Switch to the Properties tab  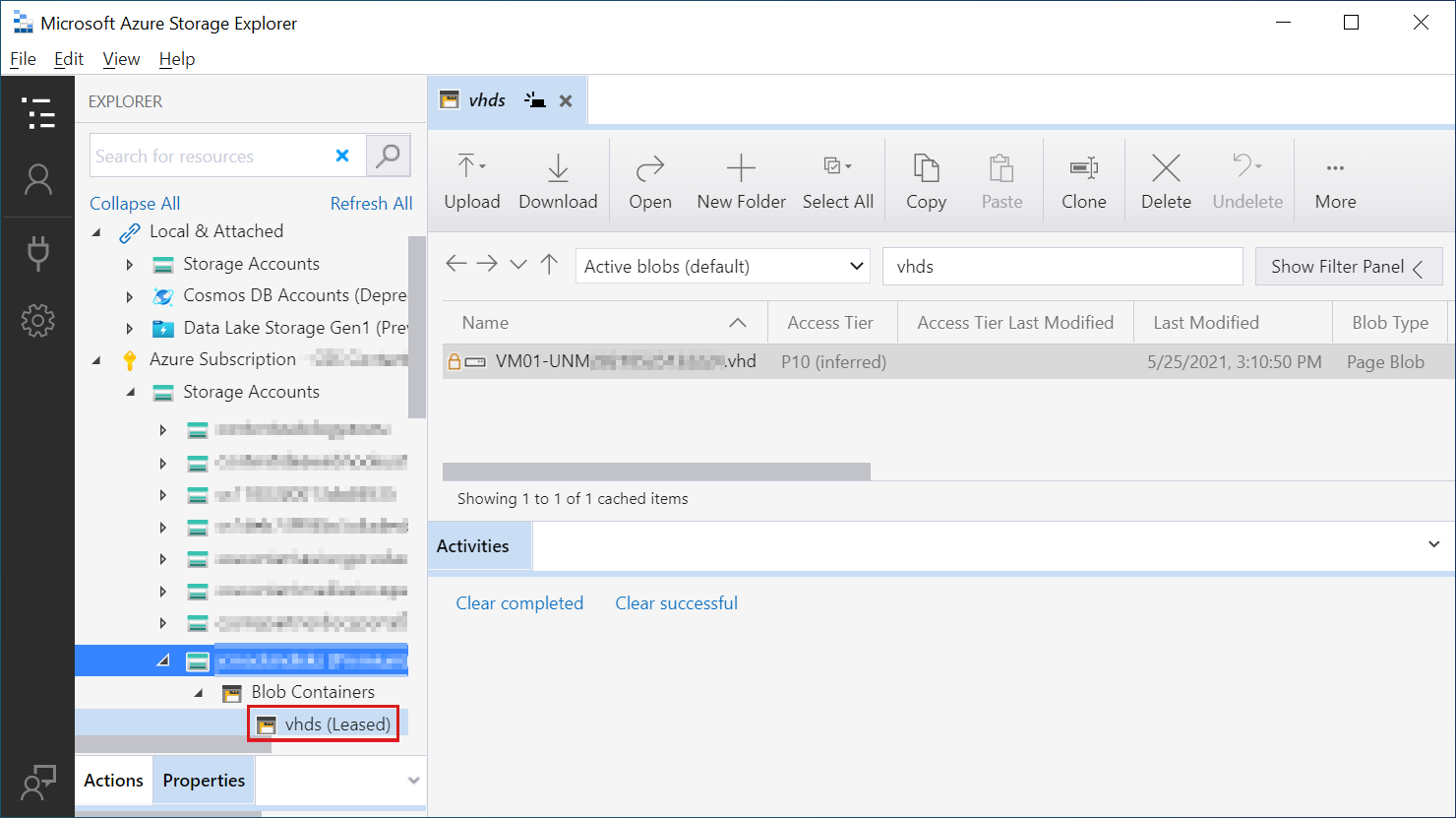(204, 780)
